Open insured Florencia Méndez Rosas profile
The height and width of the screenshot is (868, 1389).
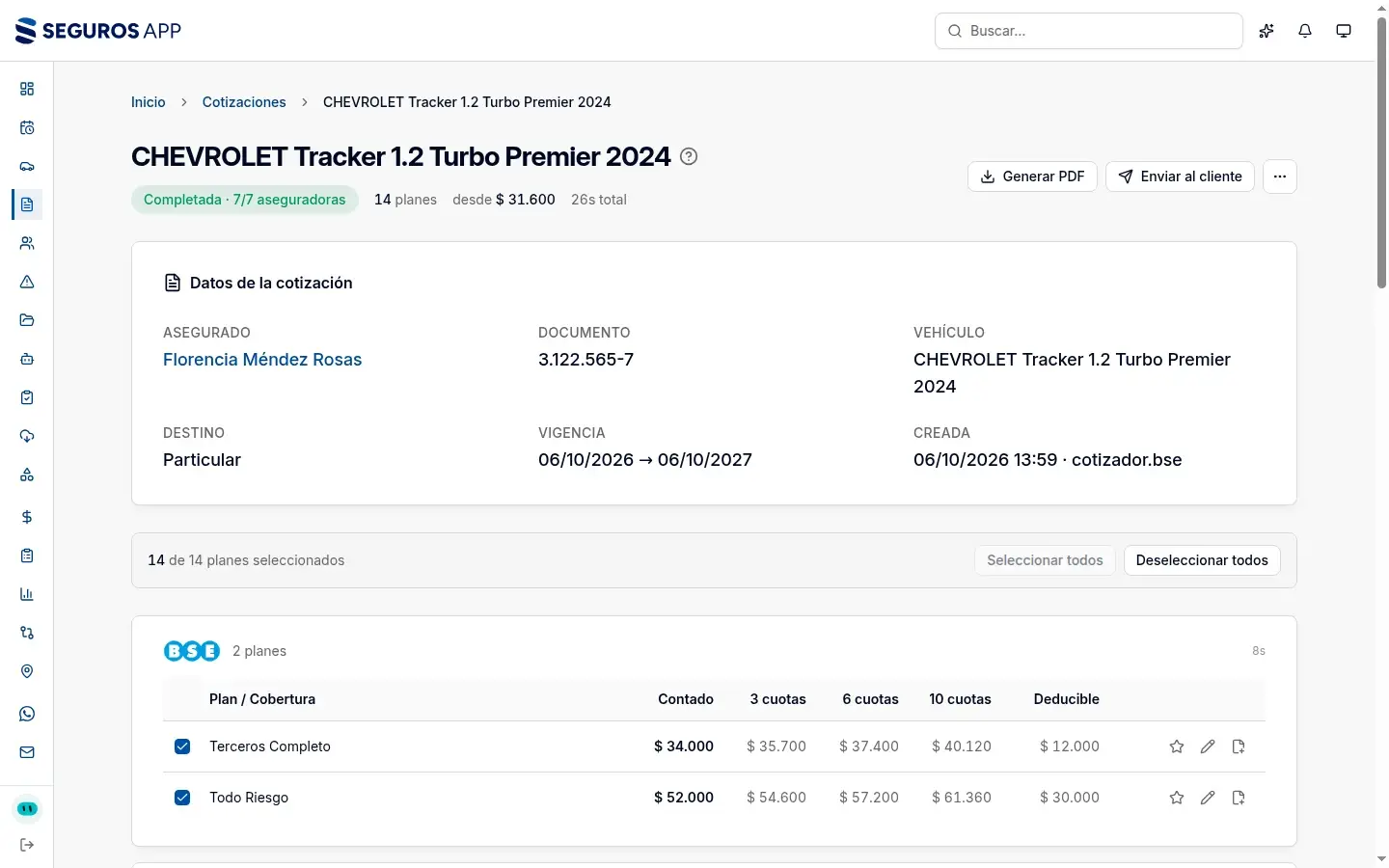point(262,360)
